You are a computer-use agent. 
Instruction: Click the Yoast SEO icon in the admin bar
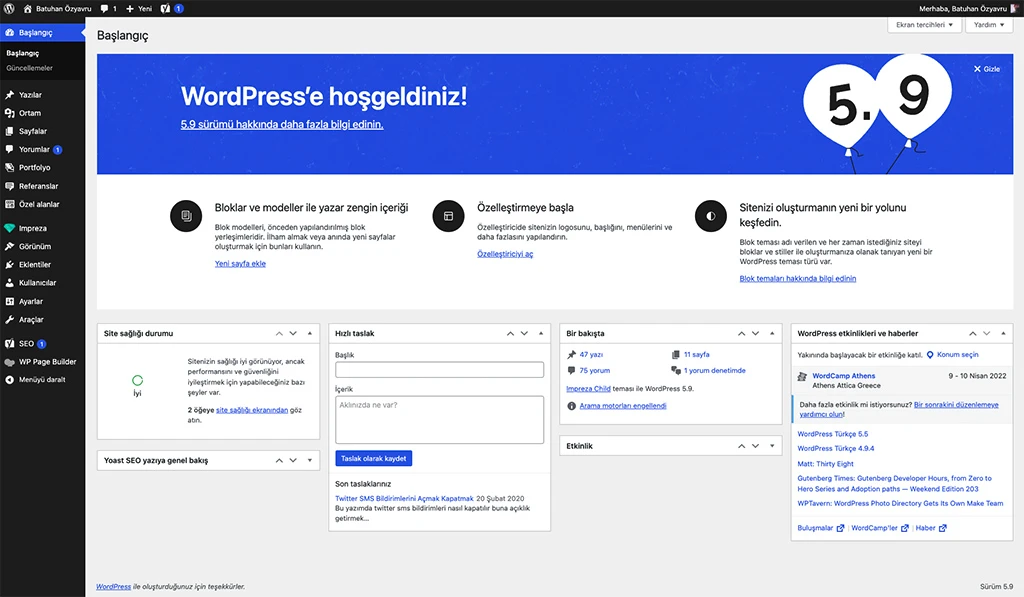pos(165,8)
